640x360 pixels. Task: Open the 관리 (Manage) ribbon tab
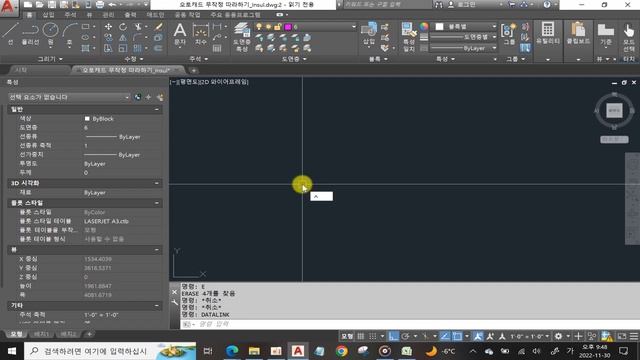pos(108,15)
